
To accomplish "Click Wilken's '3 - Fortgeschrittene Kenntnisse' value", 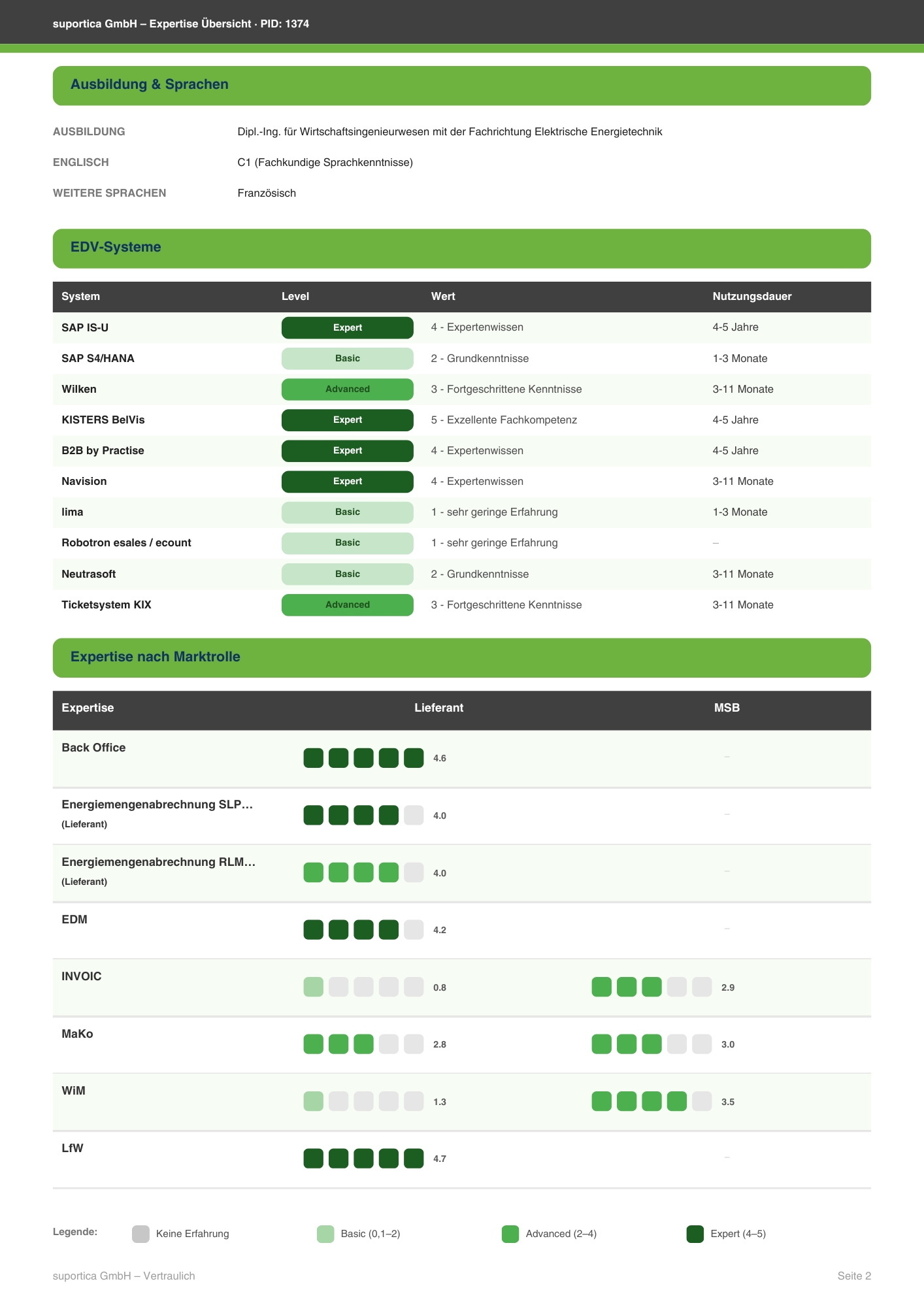I will tap(506, 389).
